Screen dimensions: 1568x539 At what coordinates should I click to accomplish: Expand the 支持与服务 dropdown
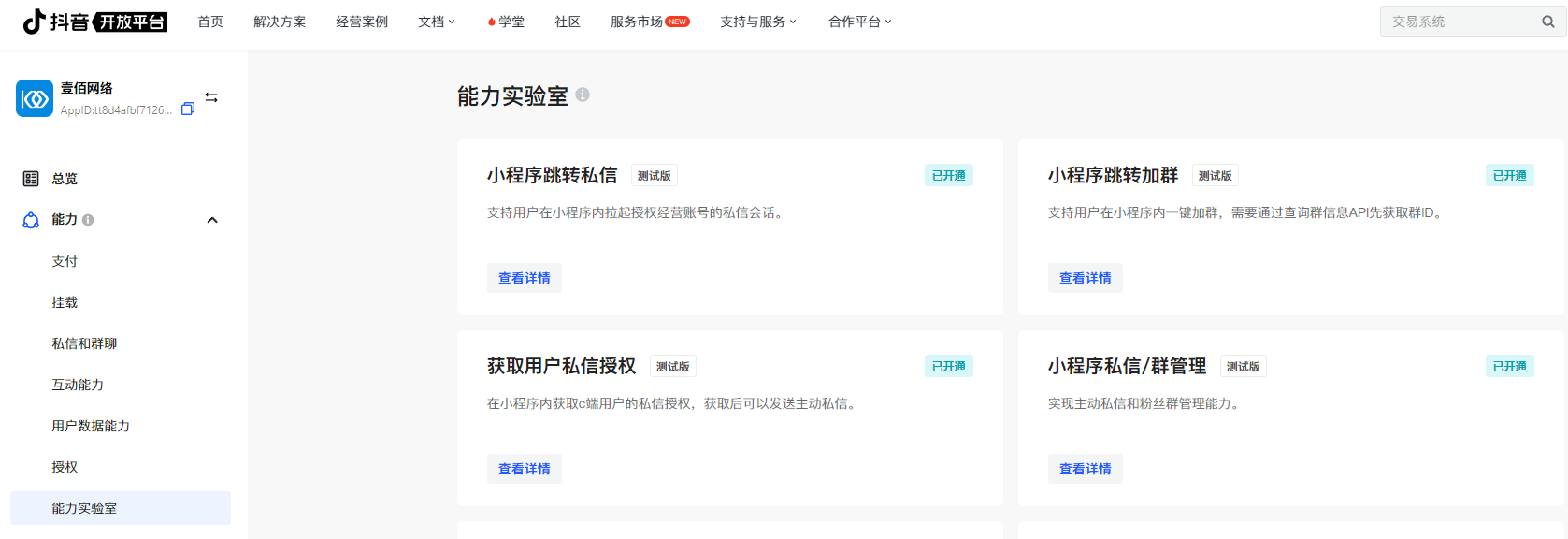point(757,22)
